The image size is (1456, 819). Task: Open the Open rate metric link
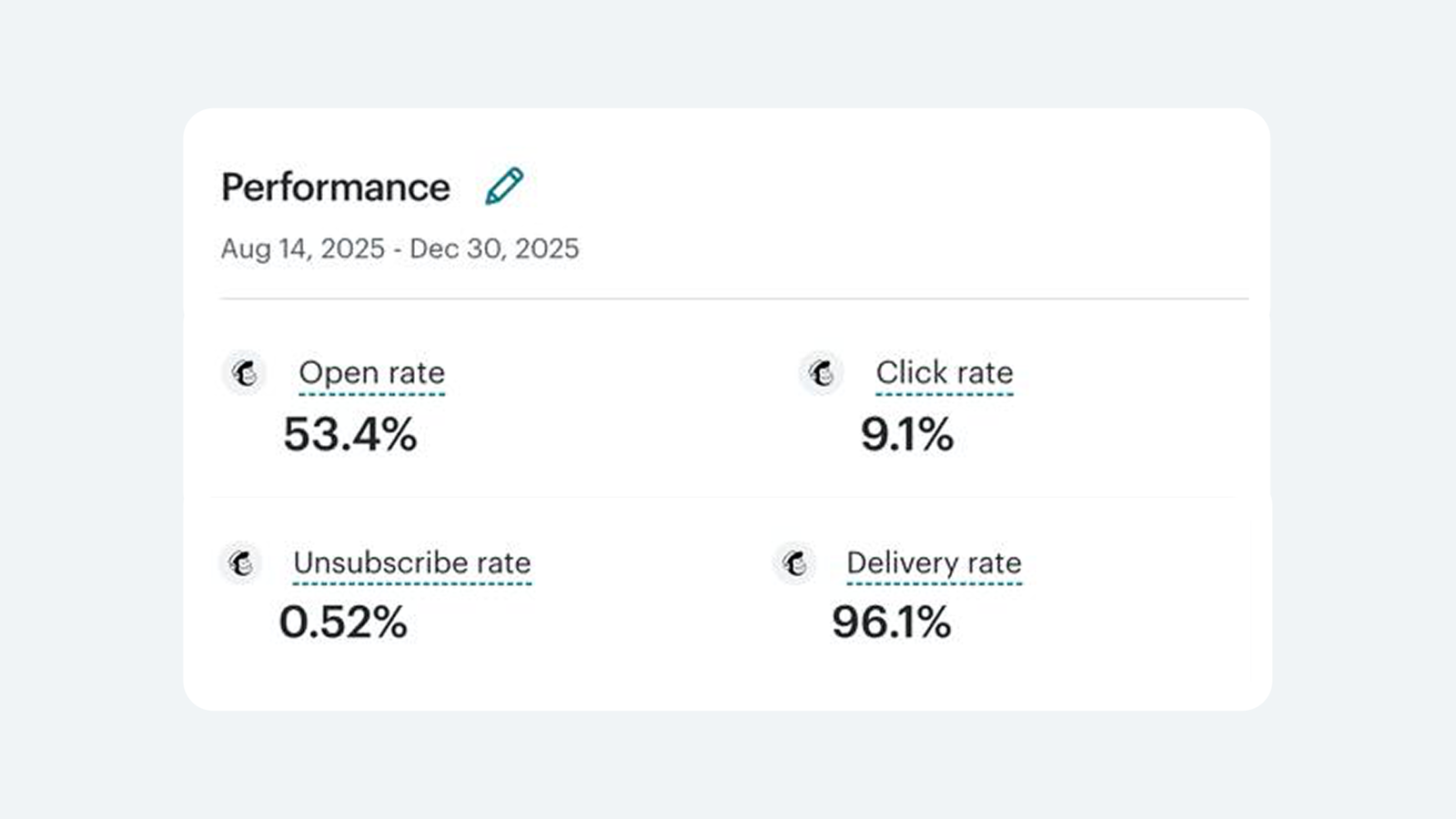(371, 373)
